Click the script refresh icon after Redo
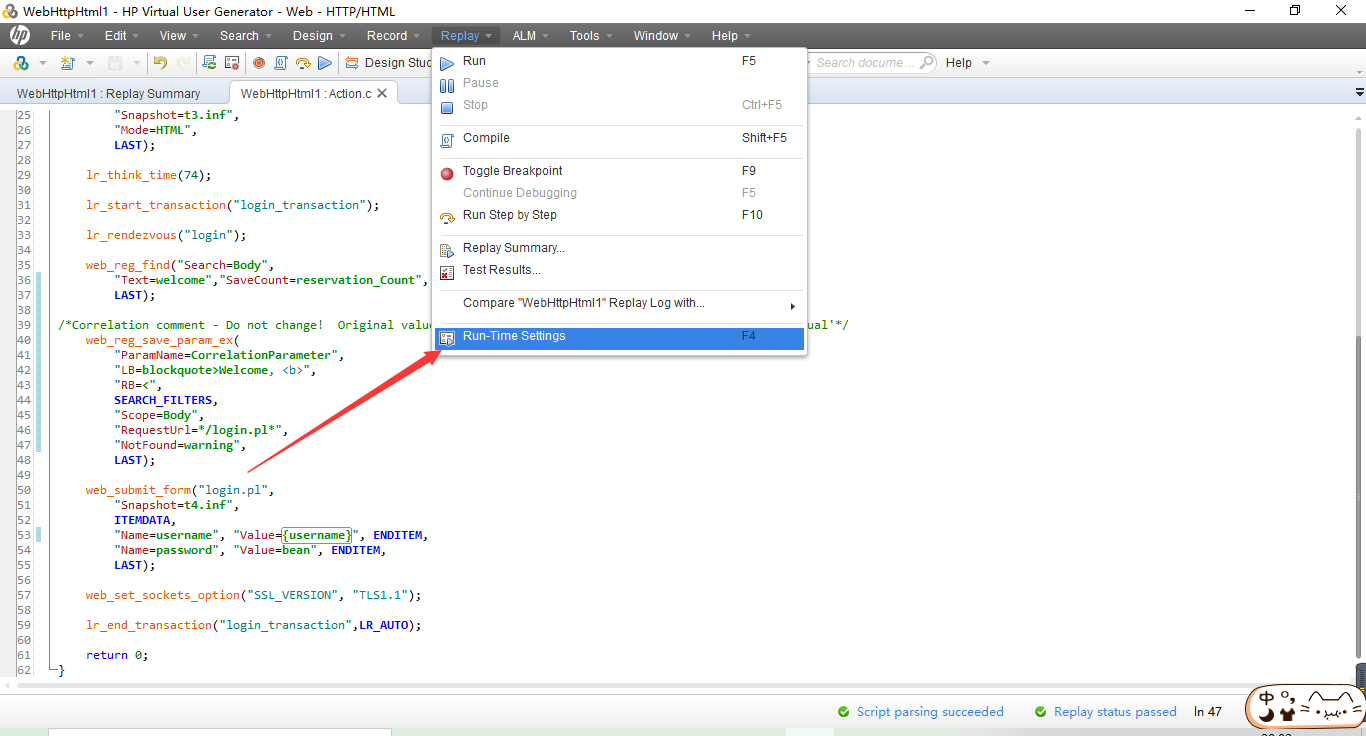1366x736 pixels. point(209,63)
